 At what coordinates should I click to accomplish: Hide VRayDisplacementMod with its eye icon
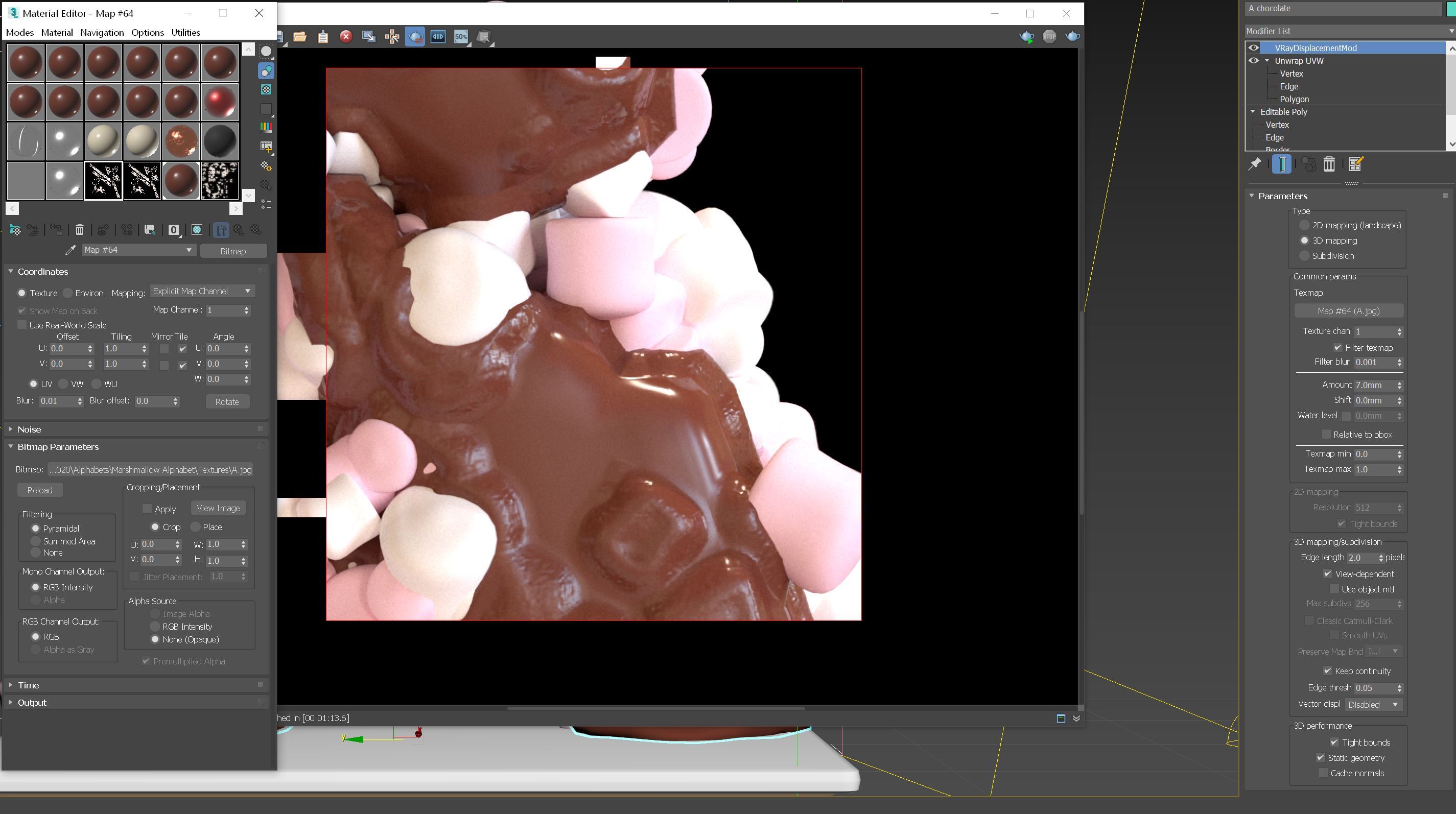[x=1253, y=48]
